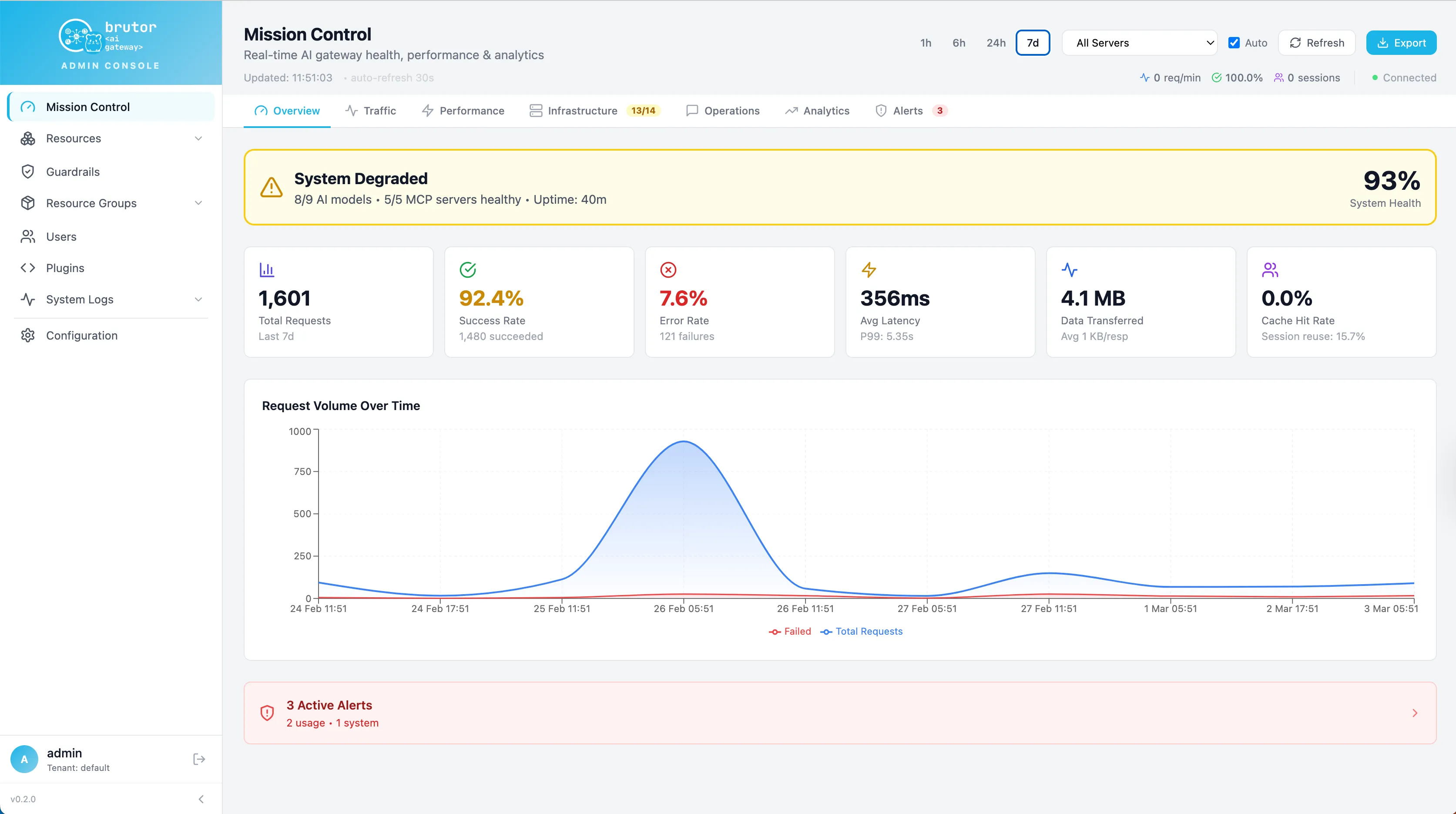
Task: Click the Guardrails shield icon
Action: point(28,172)
